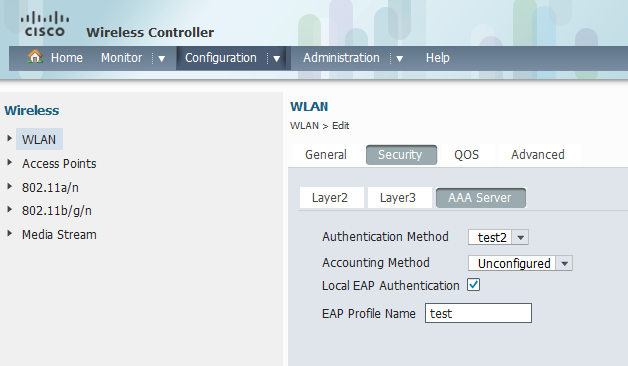Select the Security tab
Screen dimensions: 628x366
[x=401, y=155]
